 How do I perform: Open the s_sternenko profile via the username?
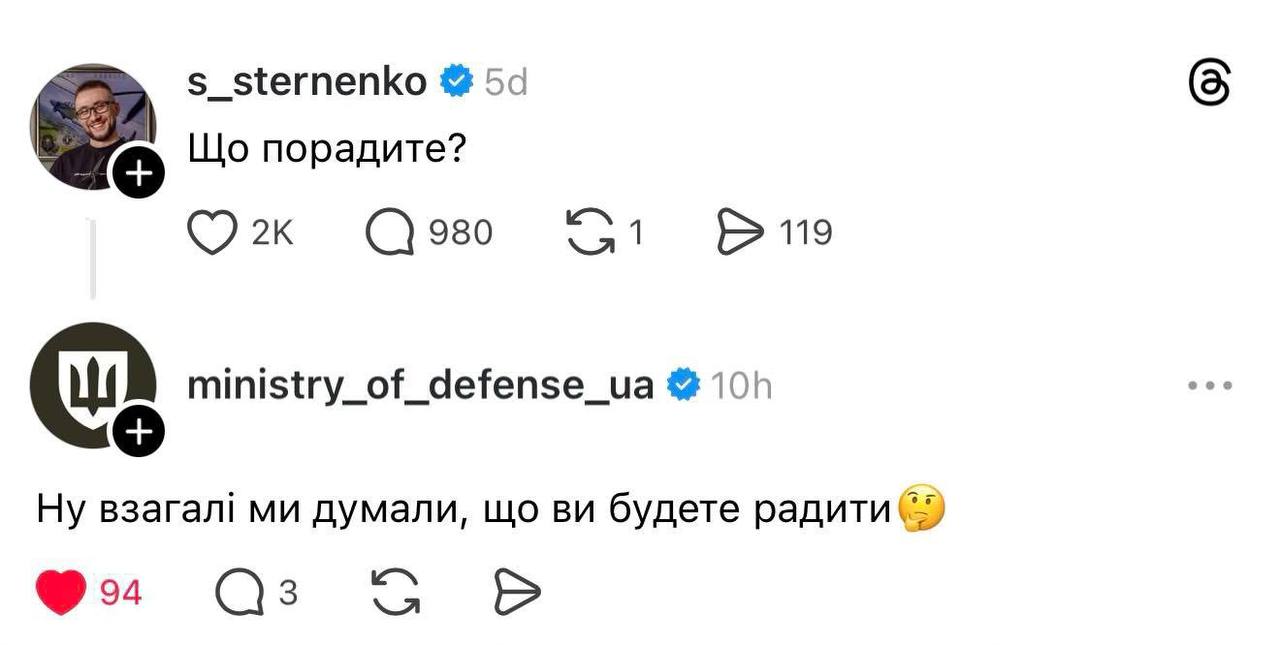pos(307,82)
